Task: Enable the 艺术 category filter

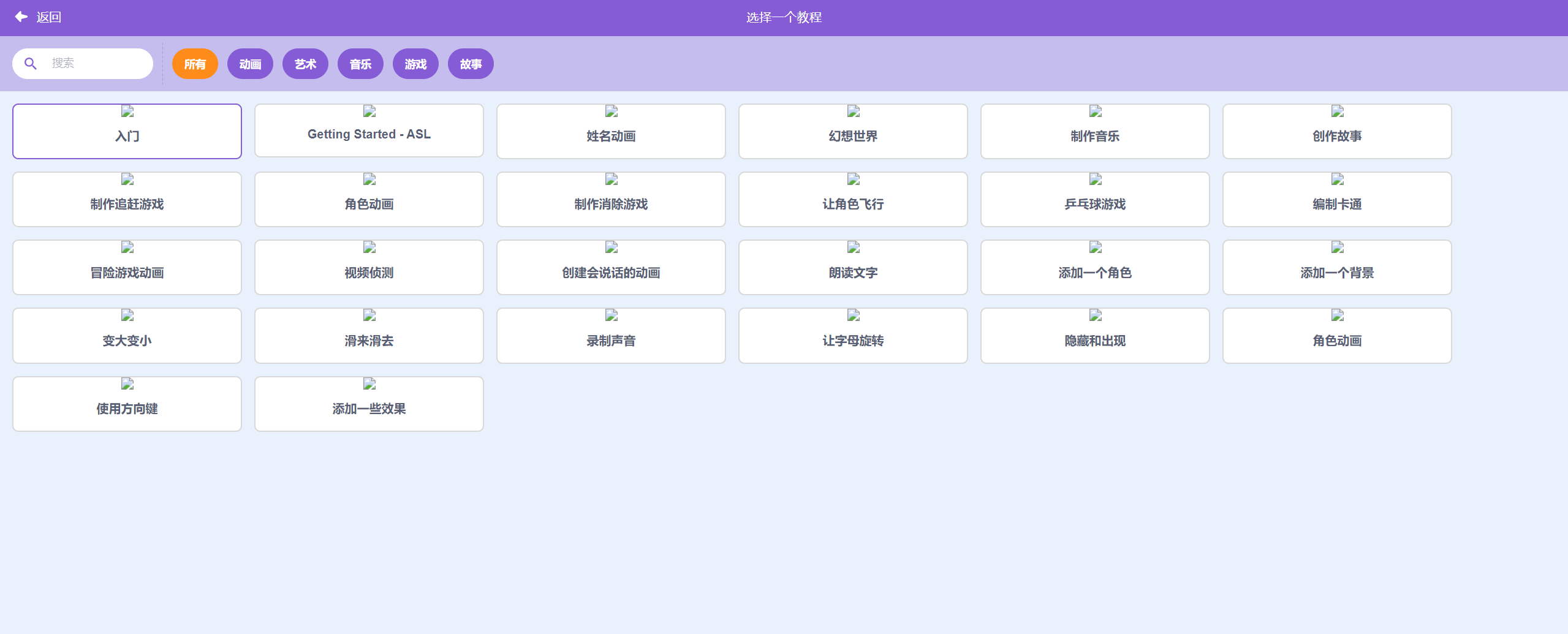Action: click(305, 63)
